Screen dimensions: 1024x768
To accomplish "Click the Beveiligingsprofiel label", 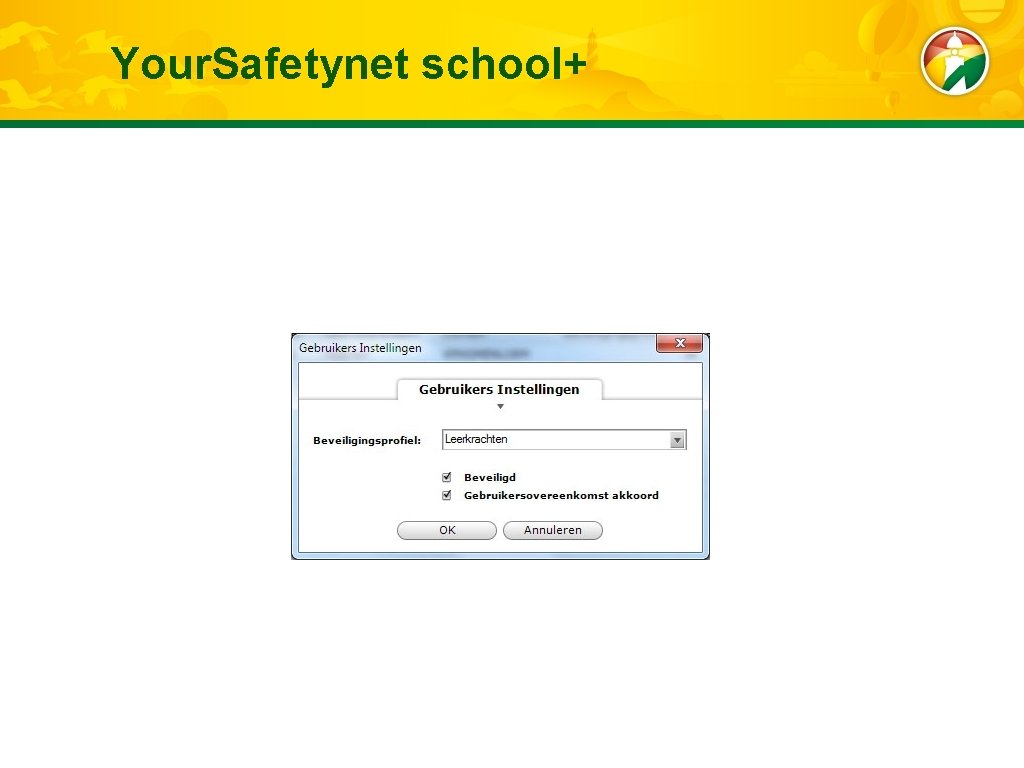I will [367, 441].
